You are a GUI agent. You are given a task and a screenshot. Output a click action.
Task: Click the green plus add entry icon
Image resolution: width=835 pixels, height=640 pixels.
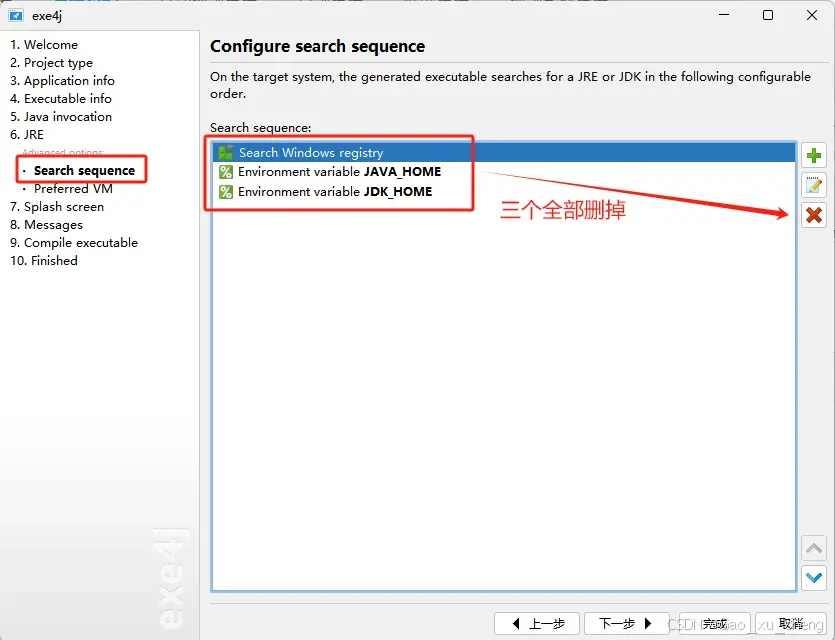[814, 155]
